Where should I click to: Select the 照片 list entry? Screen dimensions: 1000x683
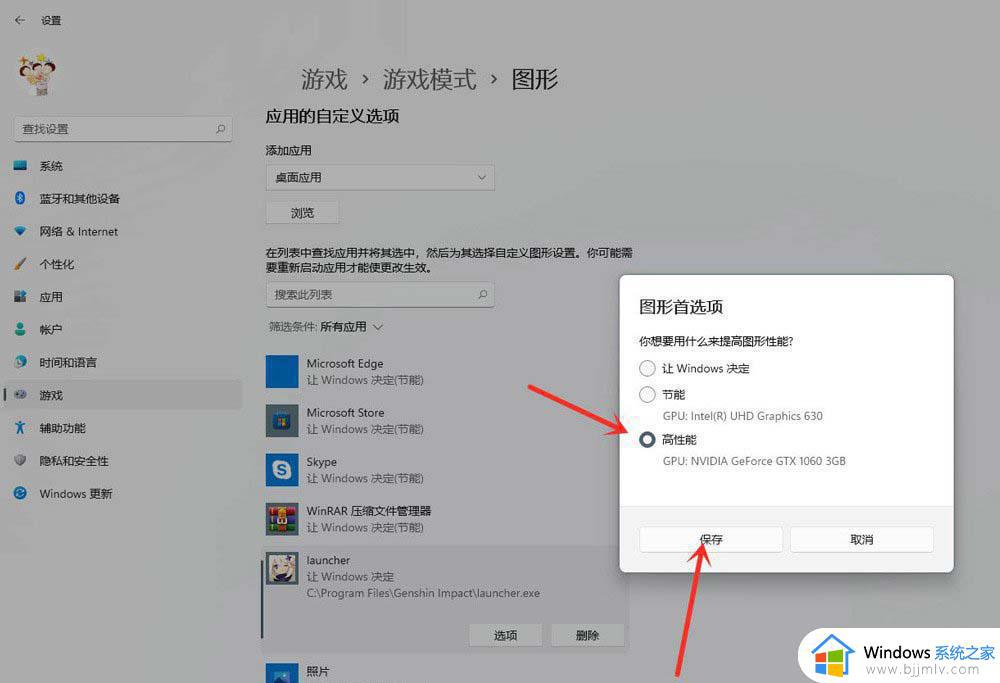(x=443, y=672)
